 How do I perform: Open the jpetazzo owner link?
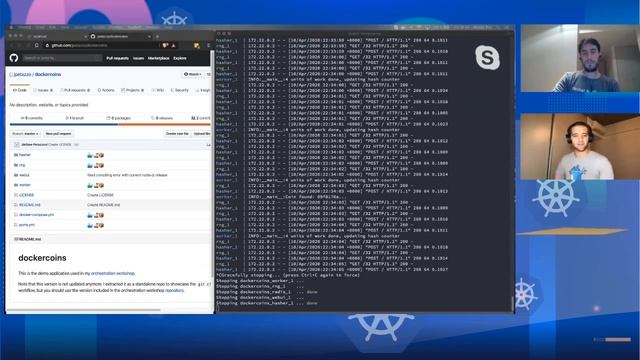[22, 74]
